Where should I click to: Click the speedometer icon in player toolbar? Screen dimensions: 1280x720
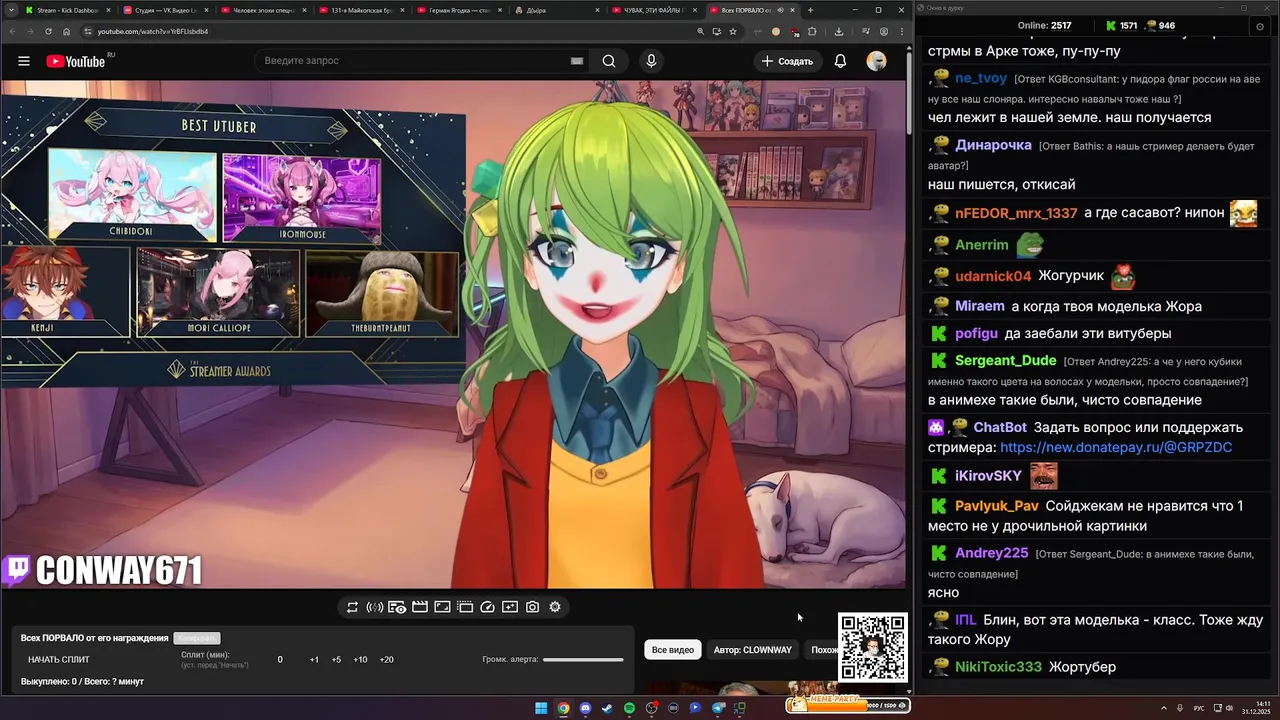488,607
